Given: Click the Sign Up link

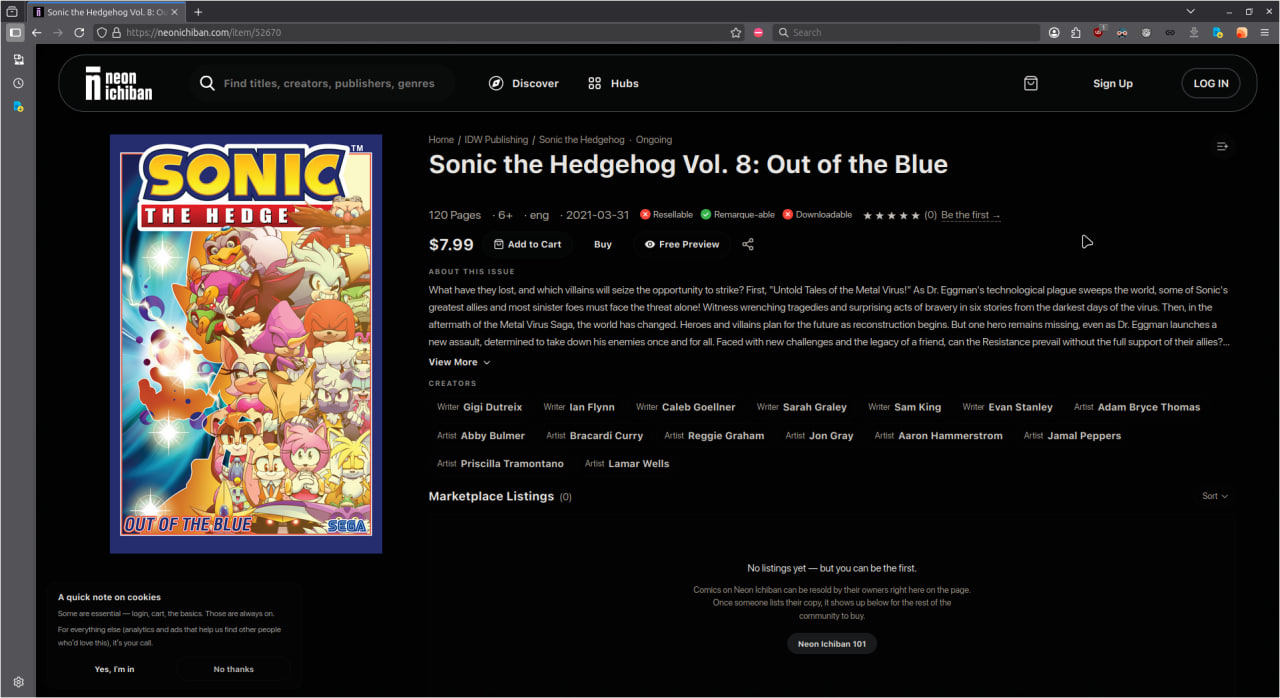Looking at the screenshot, I should [x=1113, y=83].
